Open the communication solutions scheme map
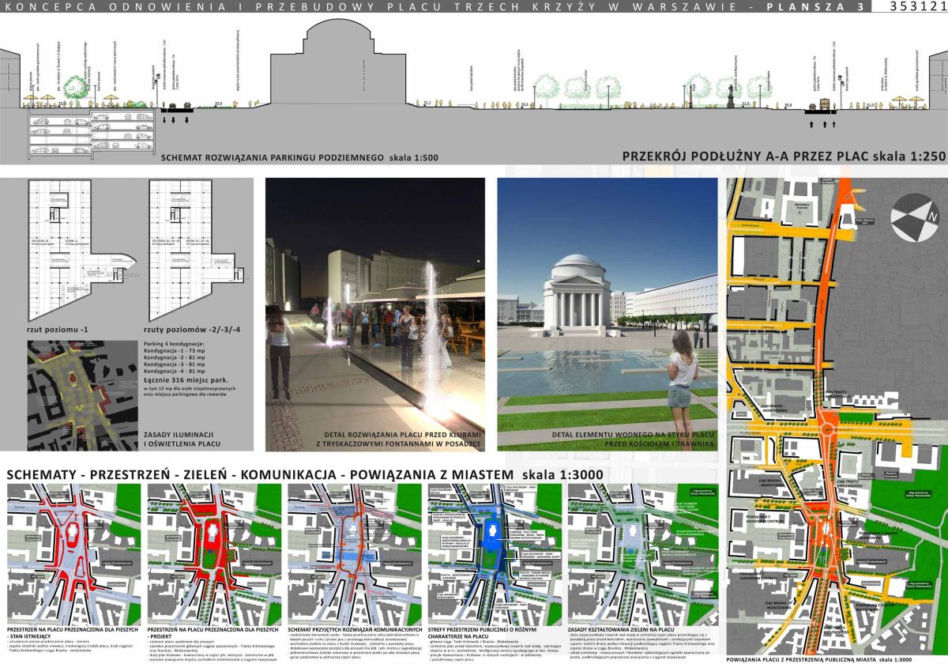The height and width of the screenshot is (664, 948). tap(355, 555)
